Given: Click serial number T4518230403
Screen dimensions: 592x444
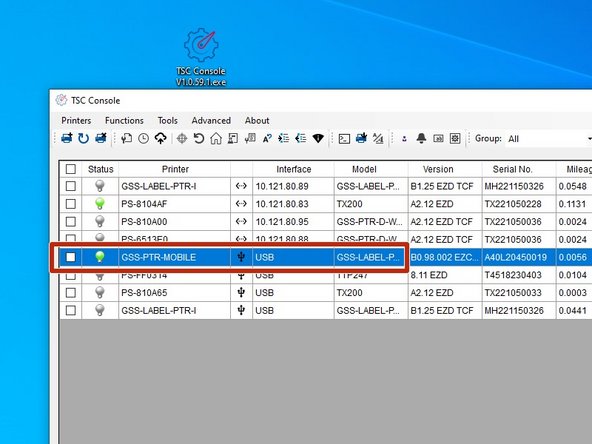Looking at the screenshot, I should (x=513, y=275).
